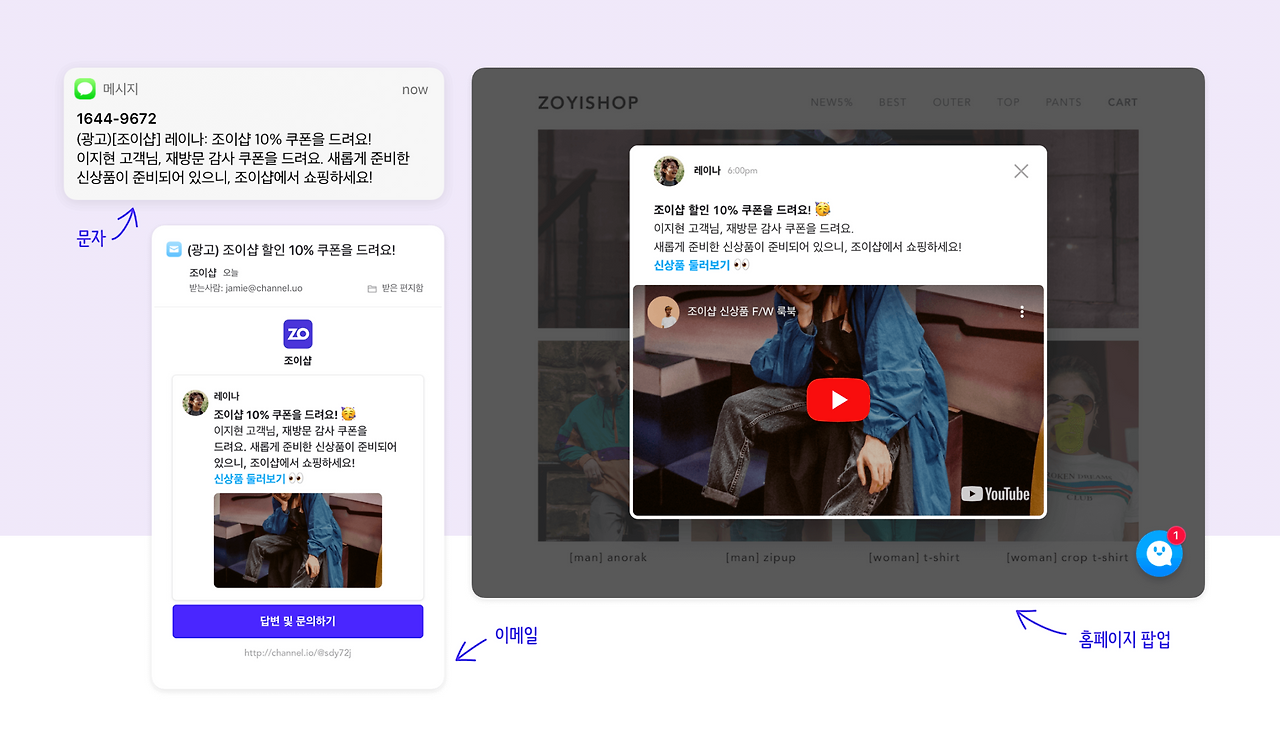Click 레이나 avatar in email message

pyautogui.click(x=195, y=402)
